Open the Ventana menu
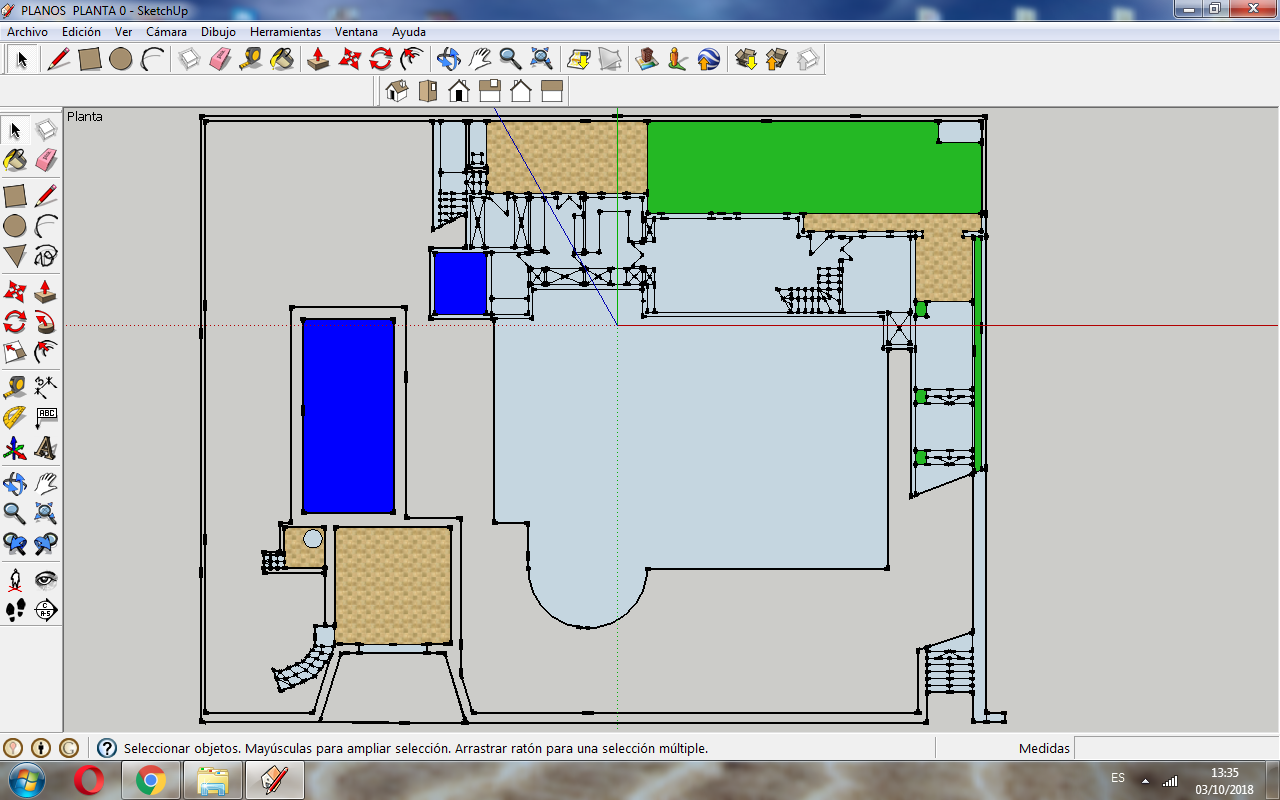1280x800 pixels. [356, 32]
